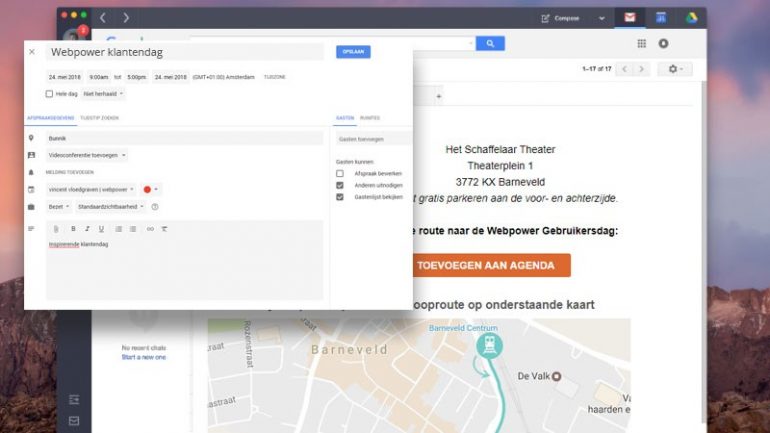
Task: Go back with the left arrow in title bar
Action: (103, 18)
